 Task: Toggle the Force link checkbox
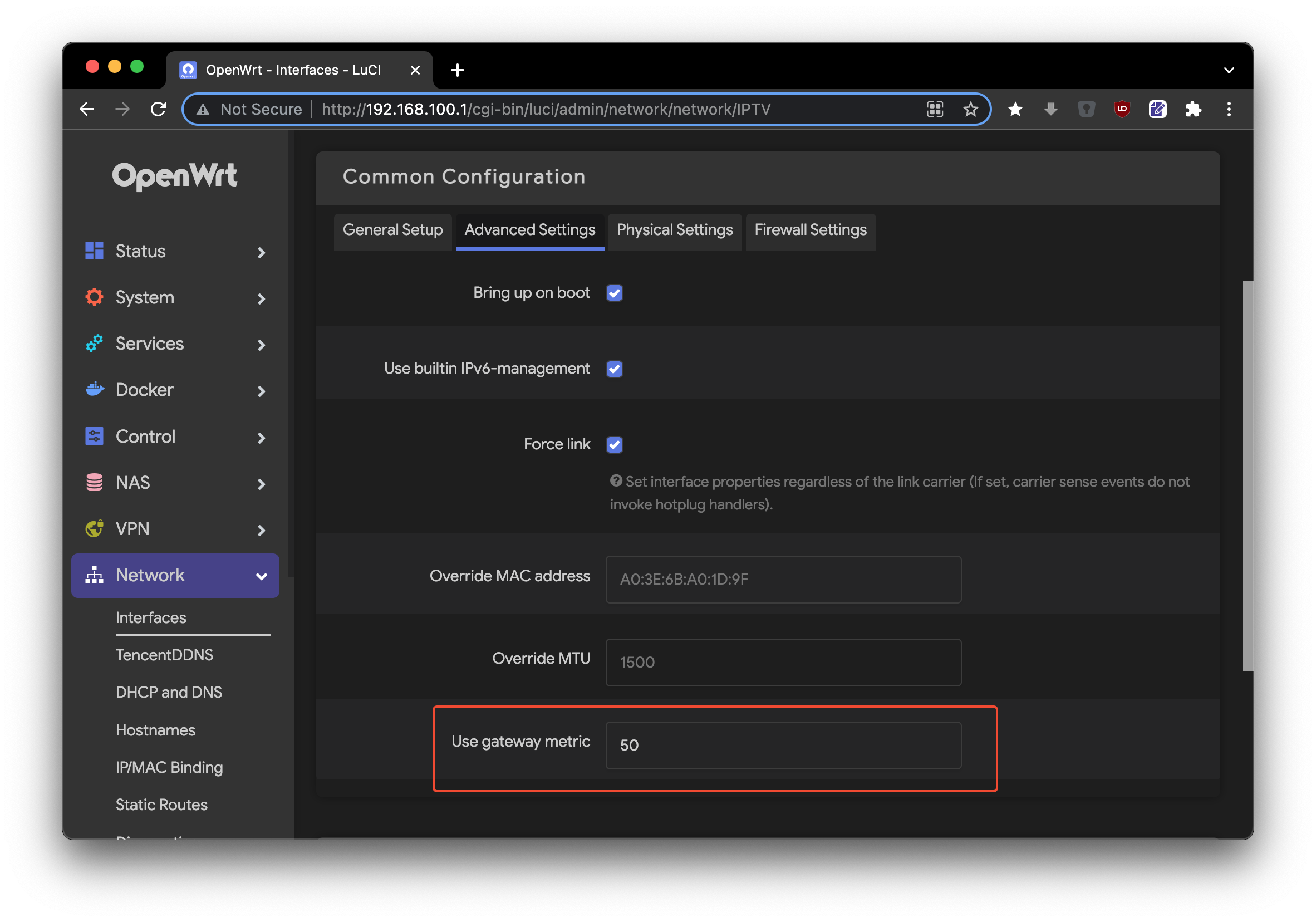[615, 444]
